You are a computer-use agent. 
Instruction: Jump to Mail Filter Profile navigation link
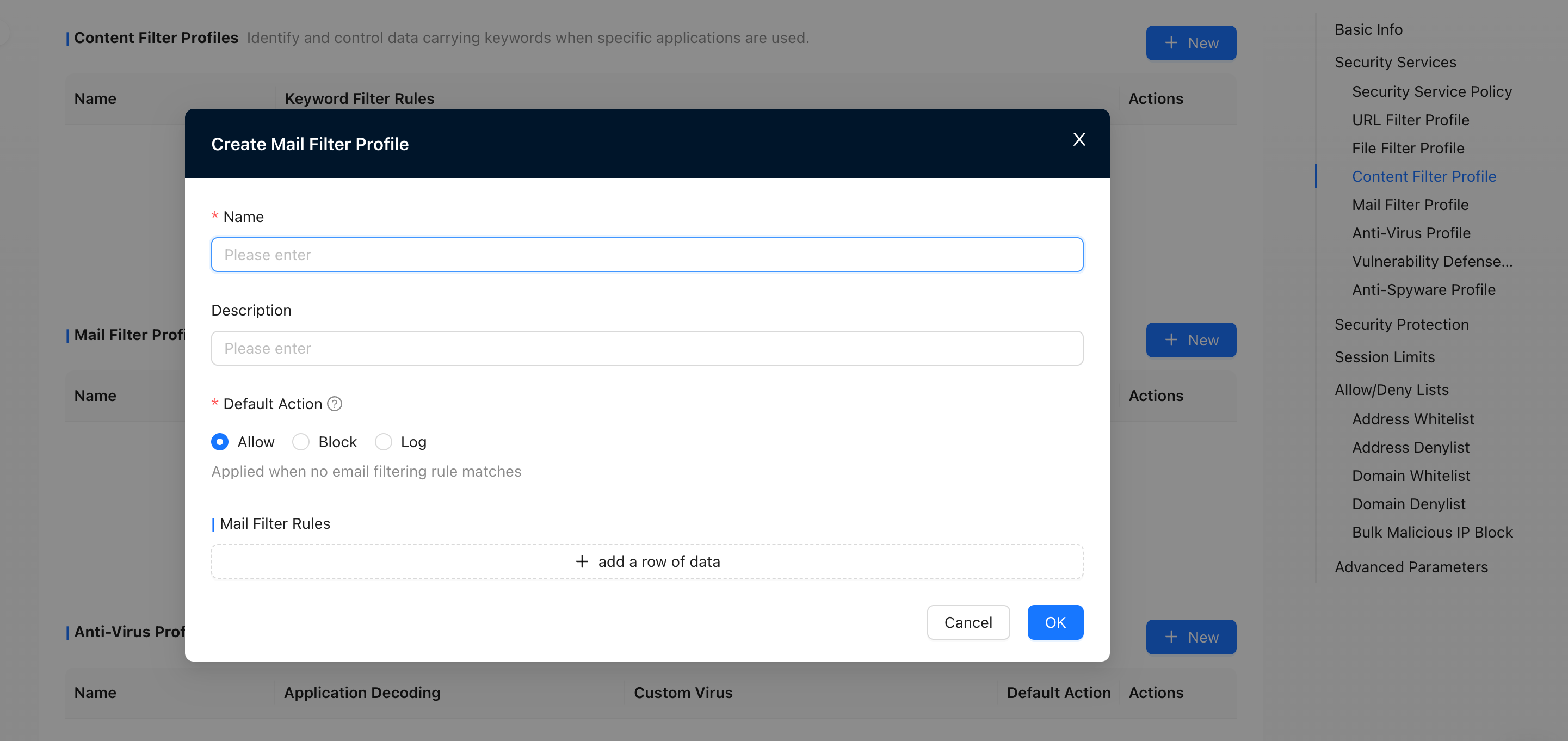[x=1410, y=205]
